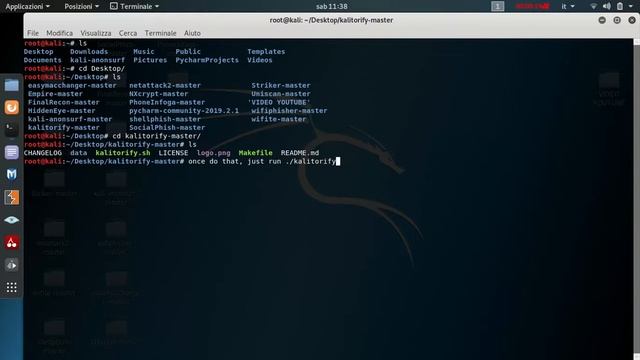Click 'wifite-master' in the listing
Image resolution: width=640 pixels, height=360 pixels.
pyautogui.click(x=278, y=119)
